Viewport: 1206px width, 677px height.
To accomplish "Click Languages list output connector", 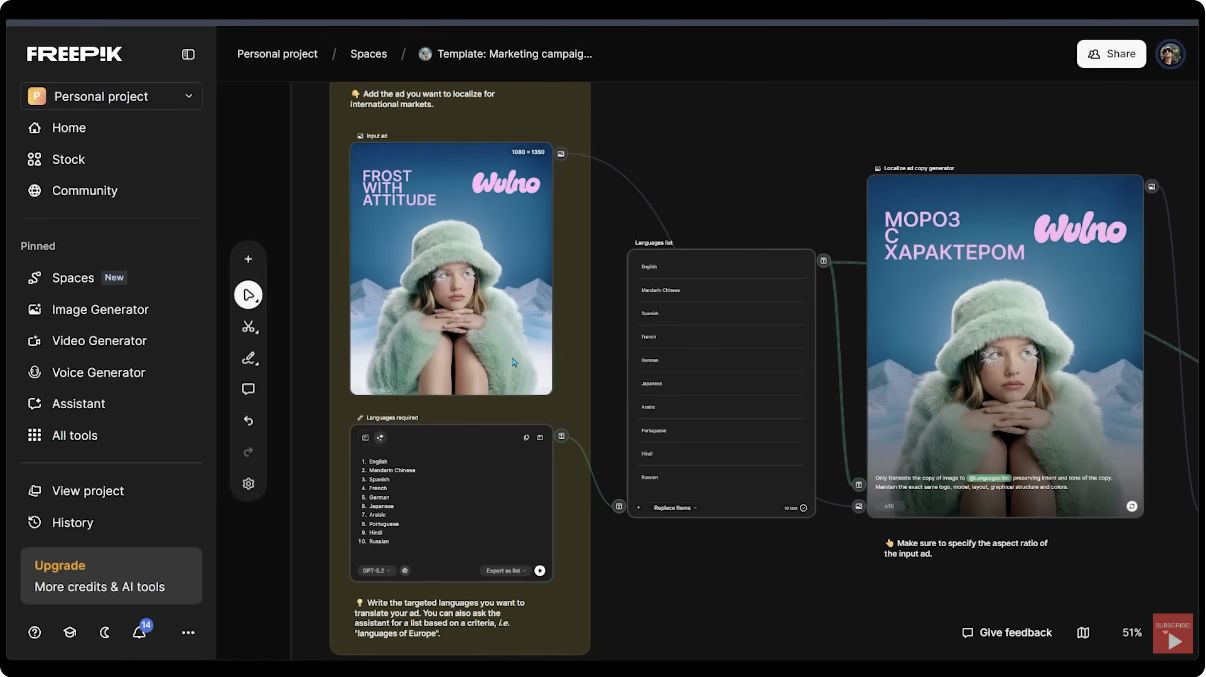I will point(823,261).
